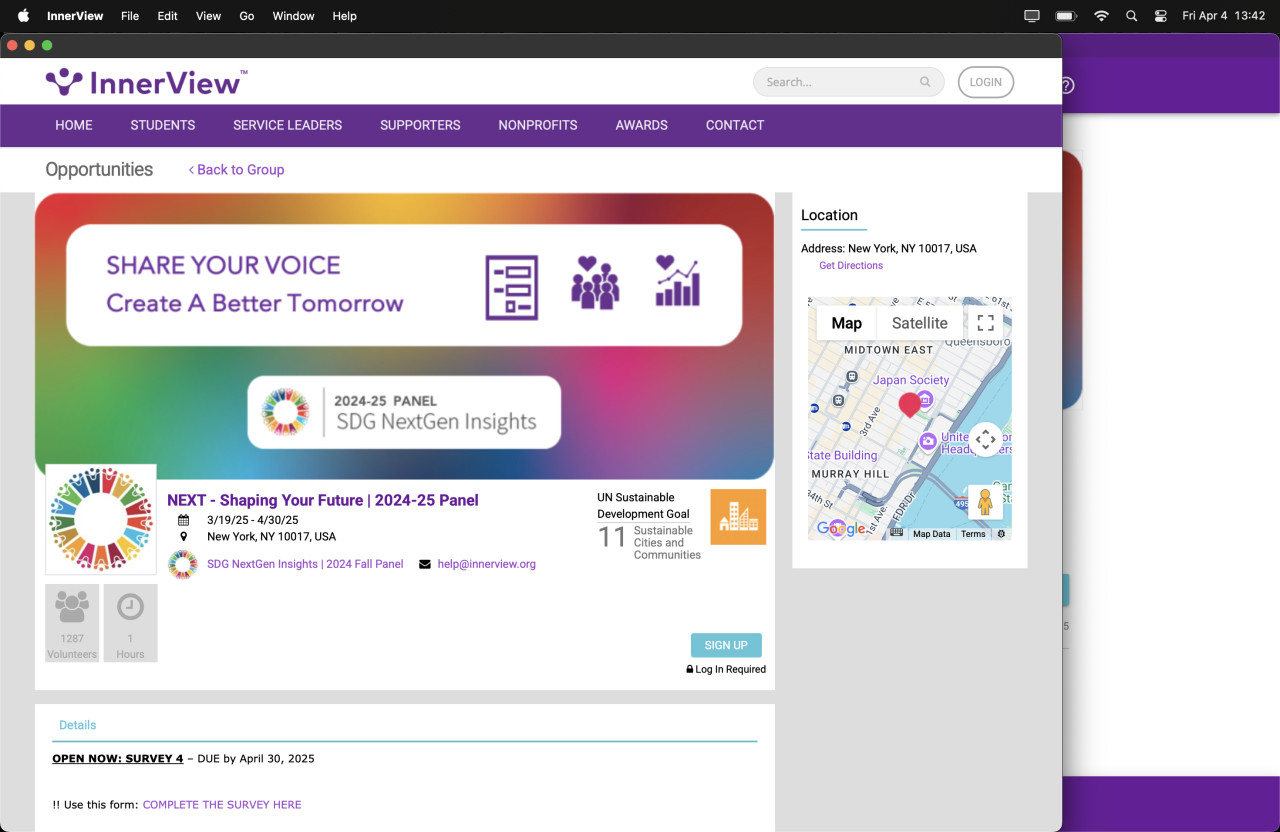Open the STUDENTS nav section
The image size is (1280, 832).
point(163,125)
